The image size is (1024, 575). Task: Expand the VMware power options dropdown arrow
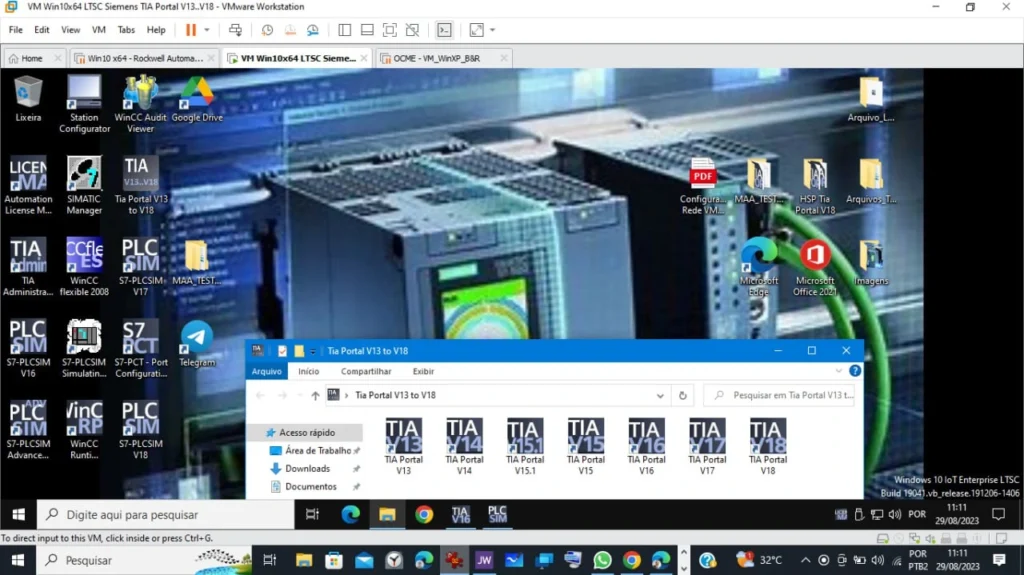(x=207, y=30)
